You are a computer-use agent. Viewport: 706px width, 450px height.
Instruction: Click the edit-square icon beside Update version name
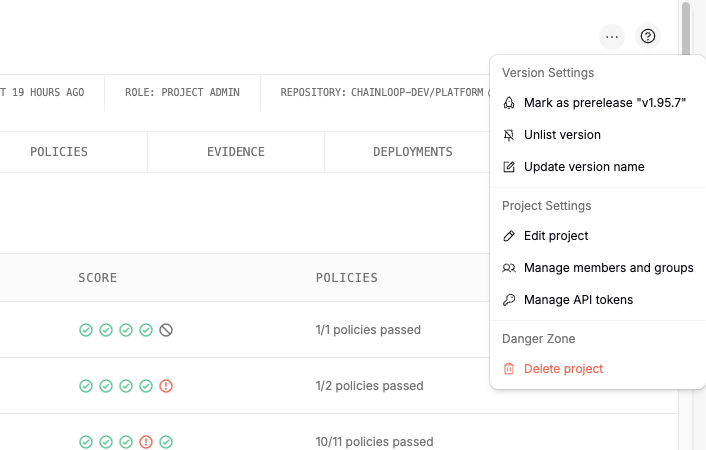[x=509, y=167]
